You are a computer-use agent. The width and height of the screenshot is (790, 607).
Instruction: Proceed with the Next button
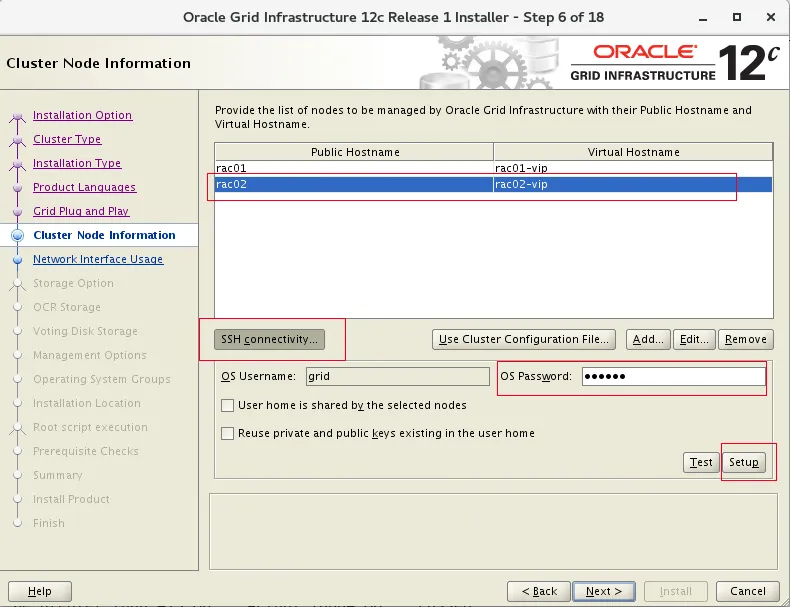604,591
